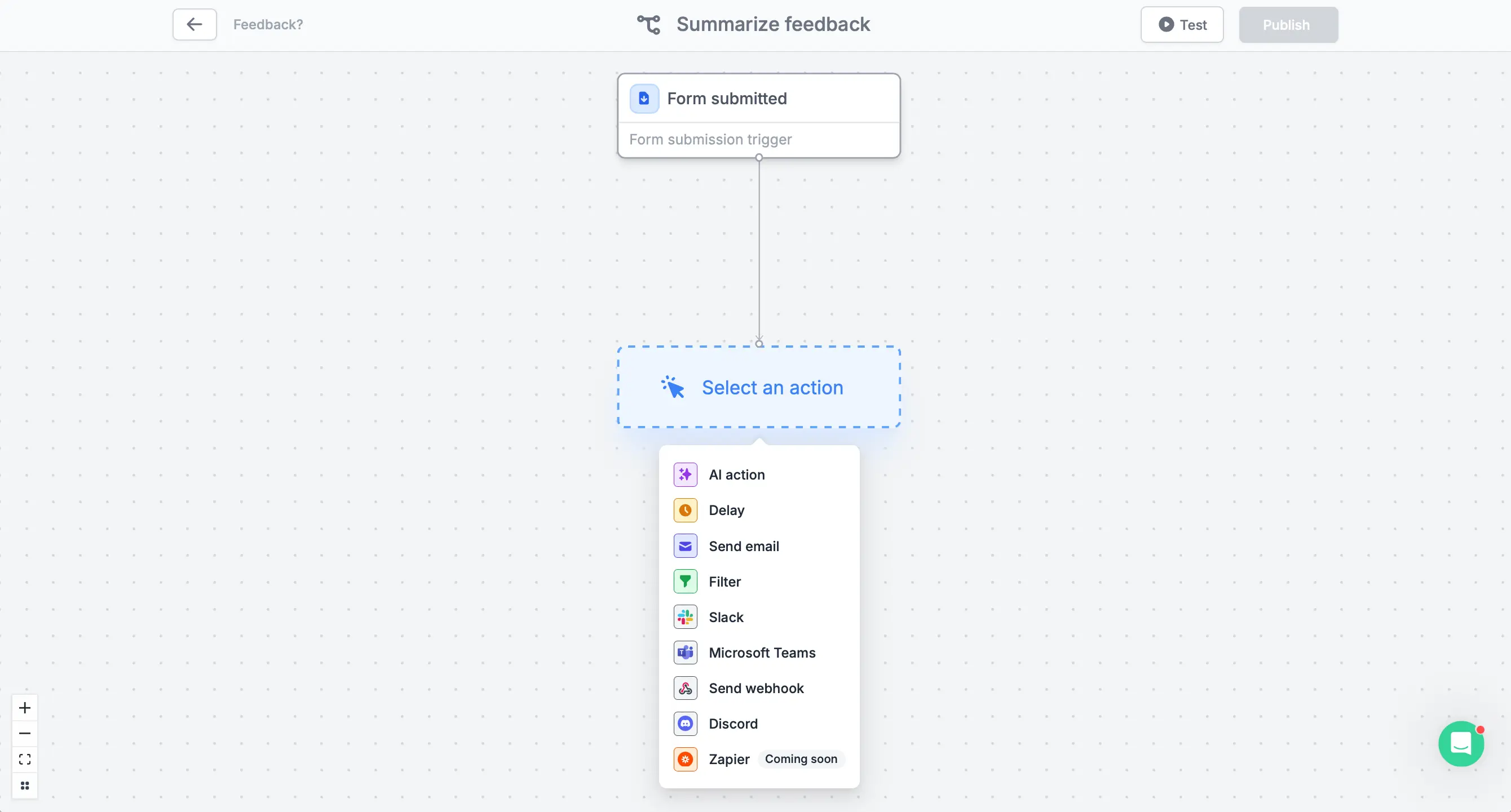Choose Send email from the action menu

744,546
